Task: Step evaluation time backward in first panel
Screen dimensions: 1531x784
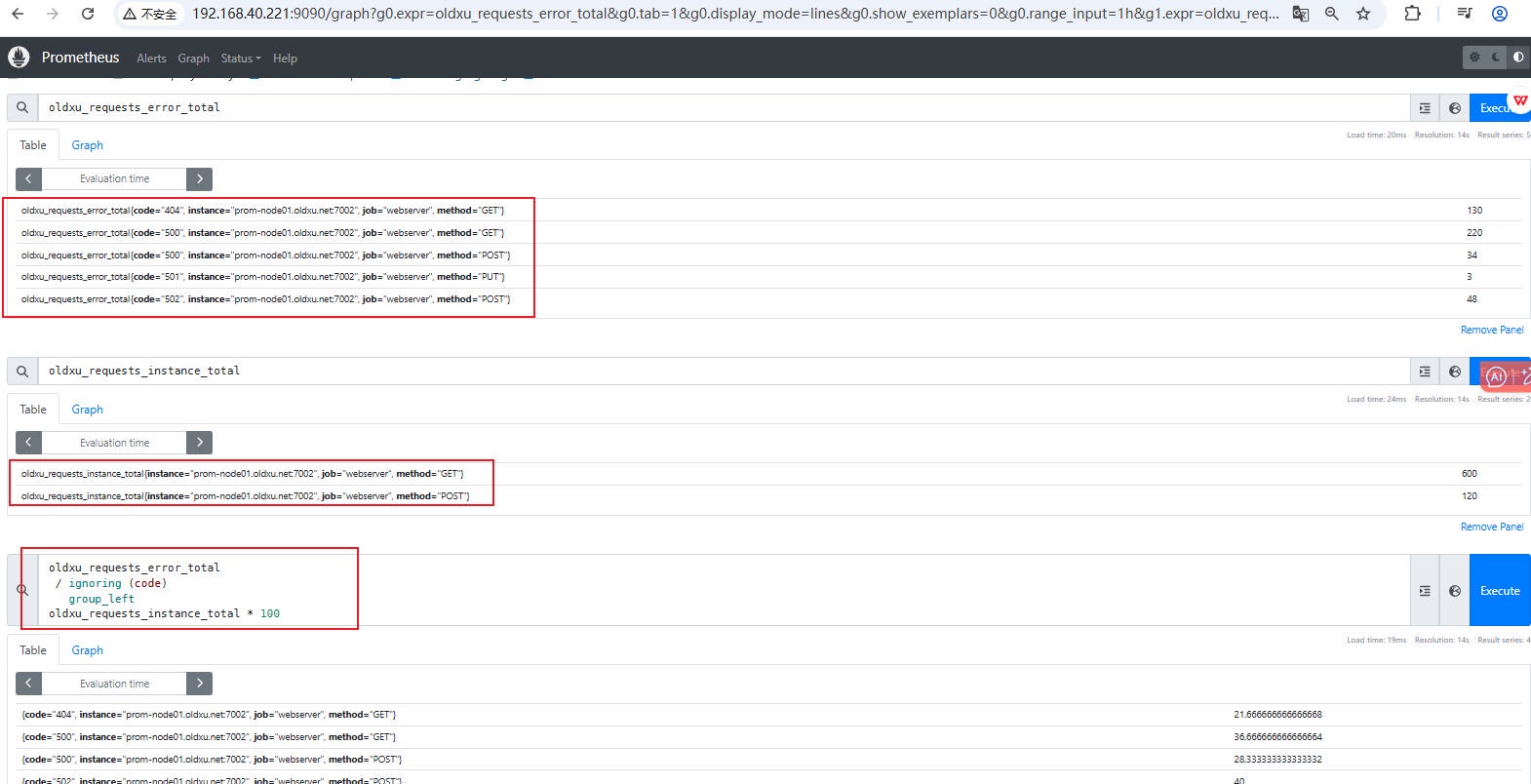Action: point(29,179)
